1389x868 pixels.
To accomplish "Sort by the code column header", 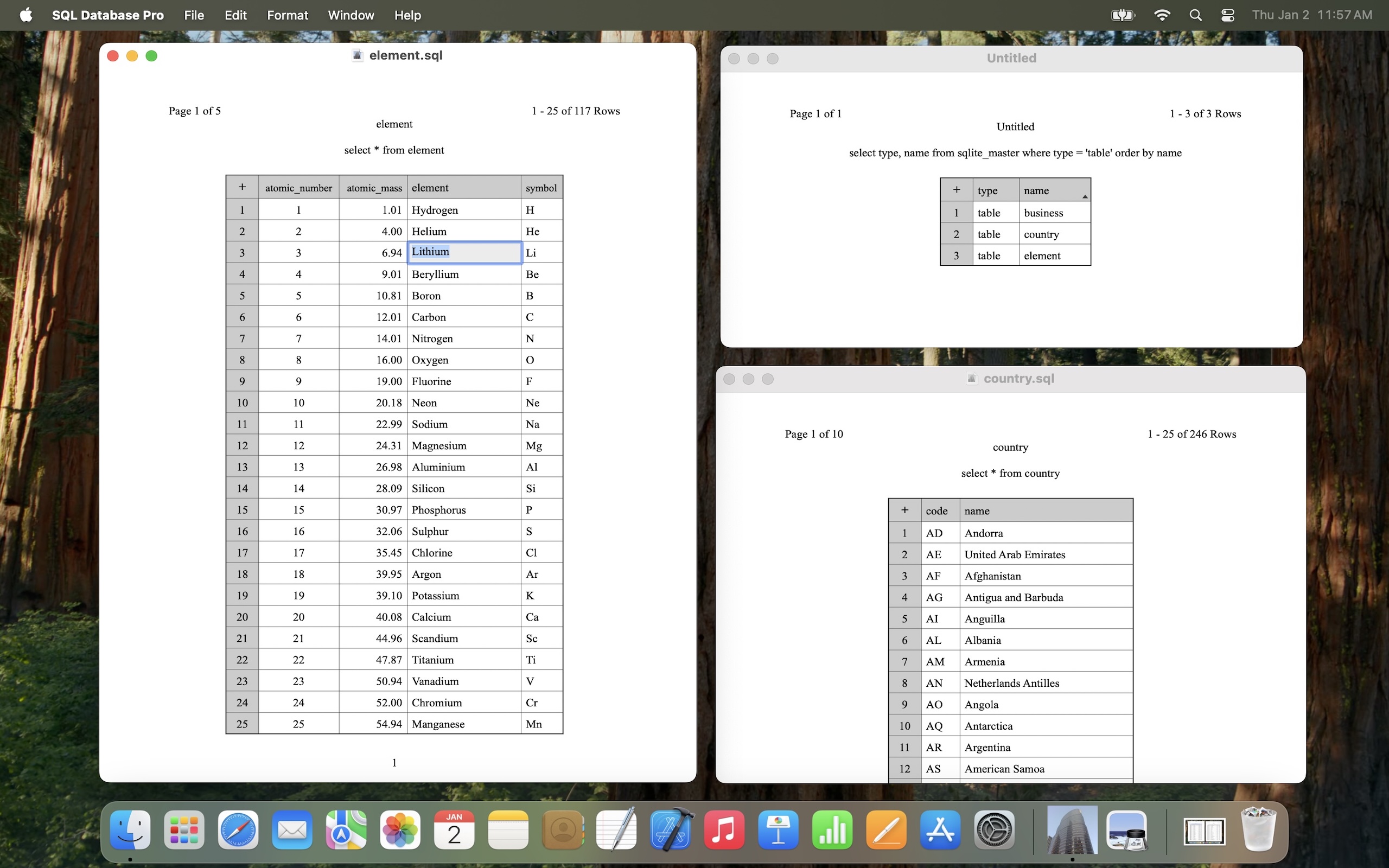I will pos(936,510).
